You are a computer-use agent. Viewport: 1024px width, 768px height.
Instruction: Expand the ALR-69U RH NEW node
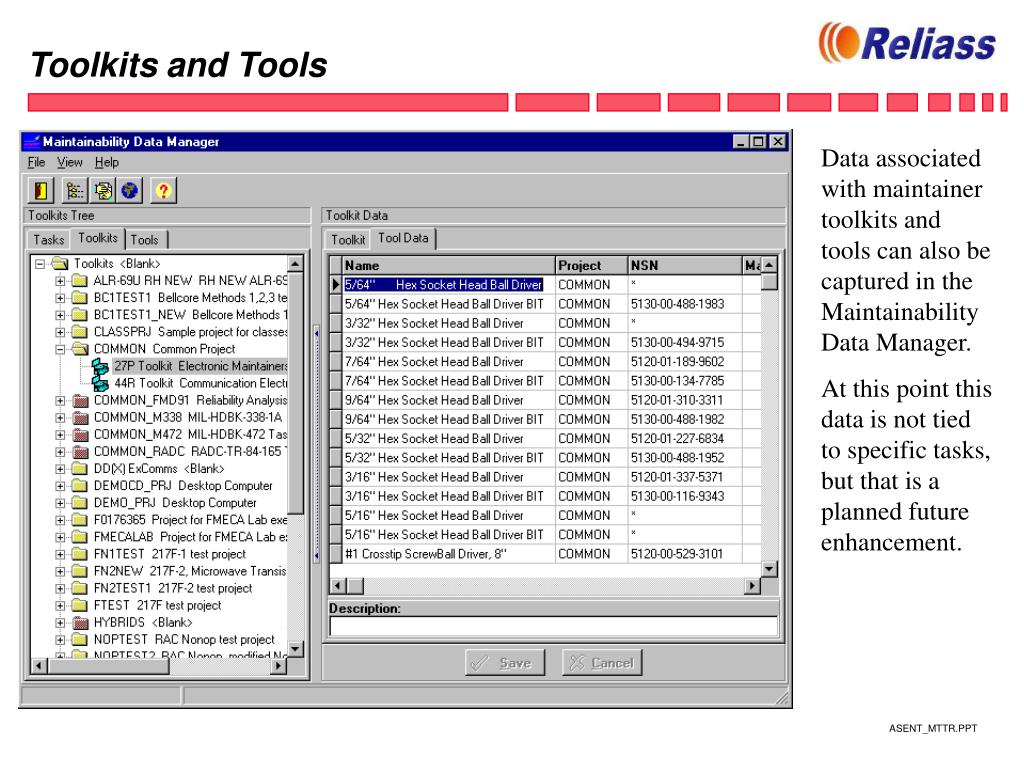[x=60, y=281]
